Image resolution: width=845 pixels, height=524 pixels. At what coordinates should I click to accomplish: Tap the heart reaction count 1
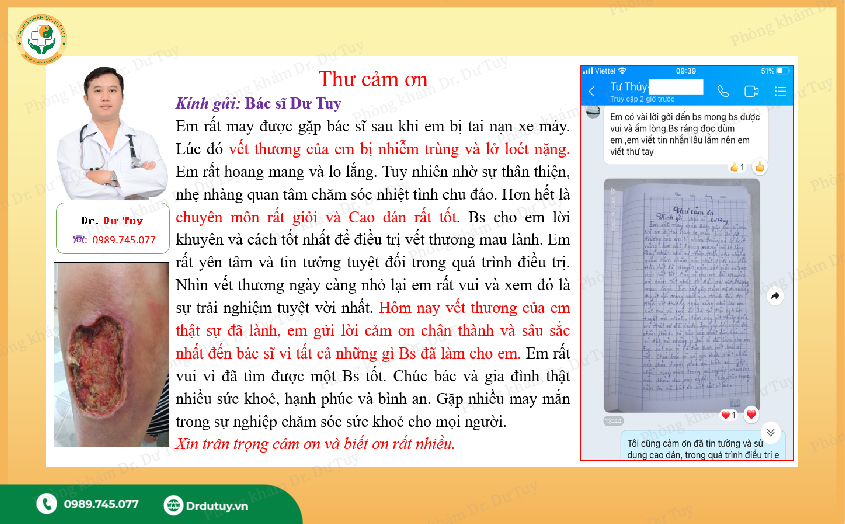(x=729, y=415)
